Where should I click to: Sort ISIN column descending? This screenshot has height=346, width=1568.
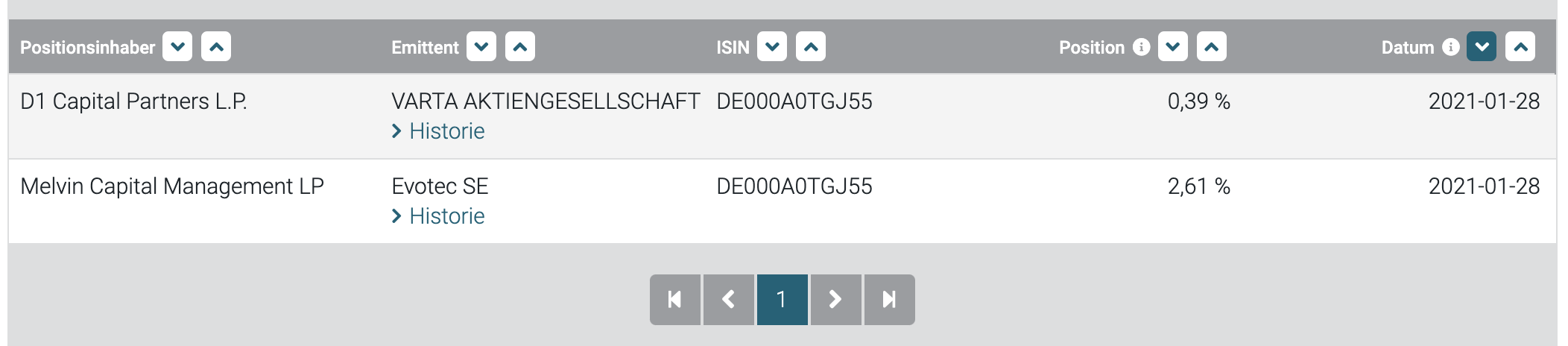(772, 47)
